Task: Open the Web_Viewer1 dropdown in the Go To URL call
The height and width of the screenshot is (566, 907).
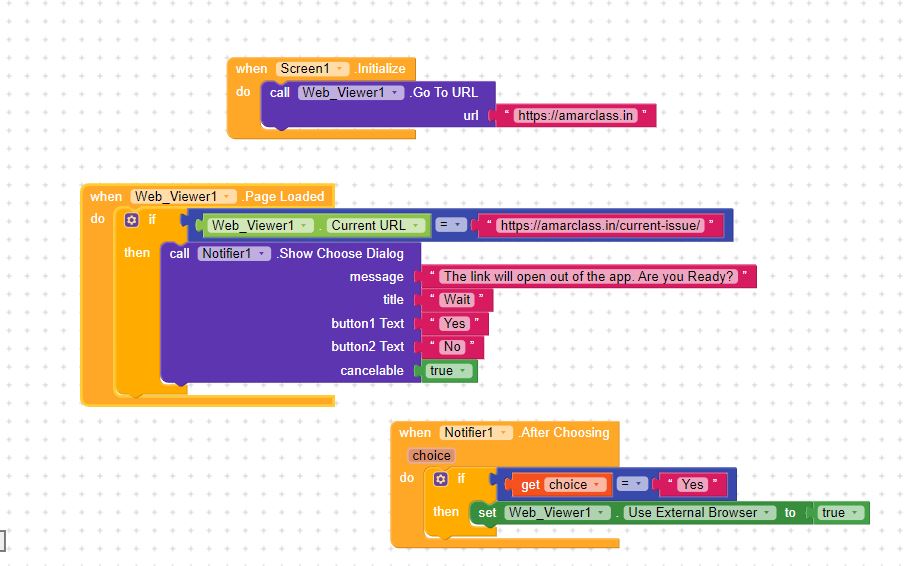Action: pyautogui.click(x=351, y=93)
